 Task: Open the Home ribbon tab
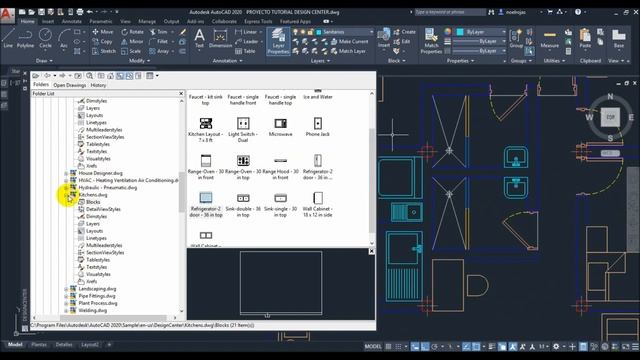(27, 21)
